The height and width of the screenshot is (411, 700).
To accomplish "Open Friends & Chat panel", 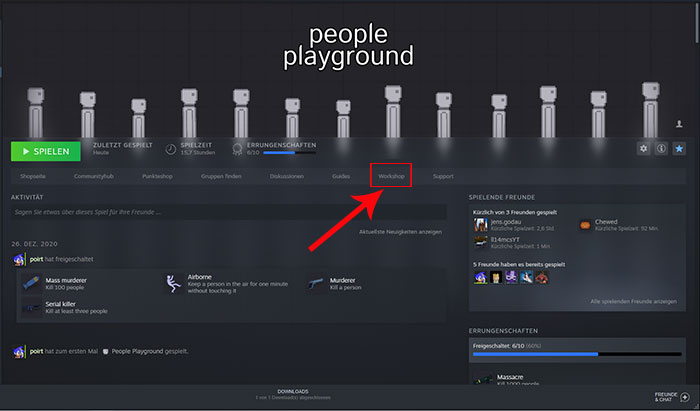I will pos(670,394).
